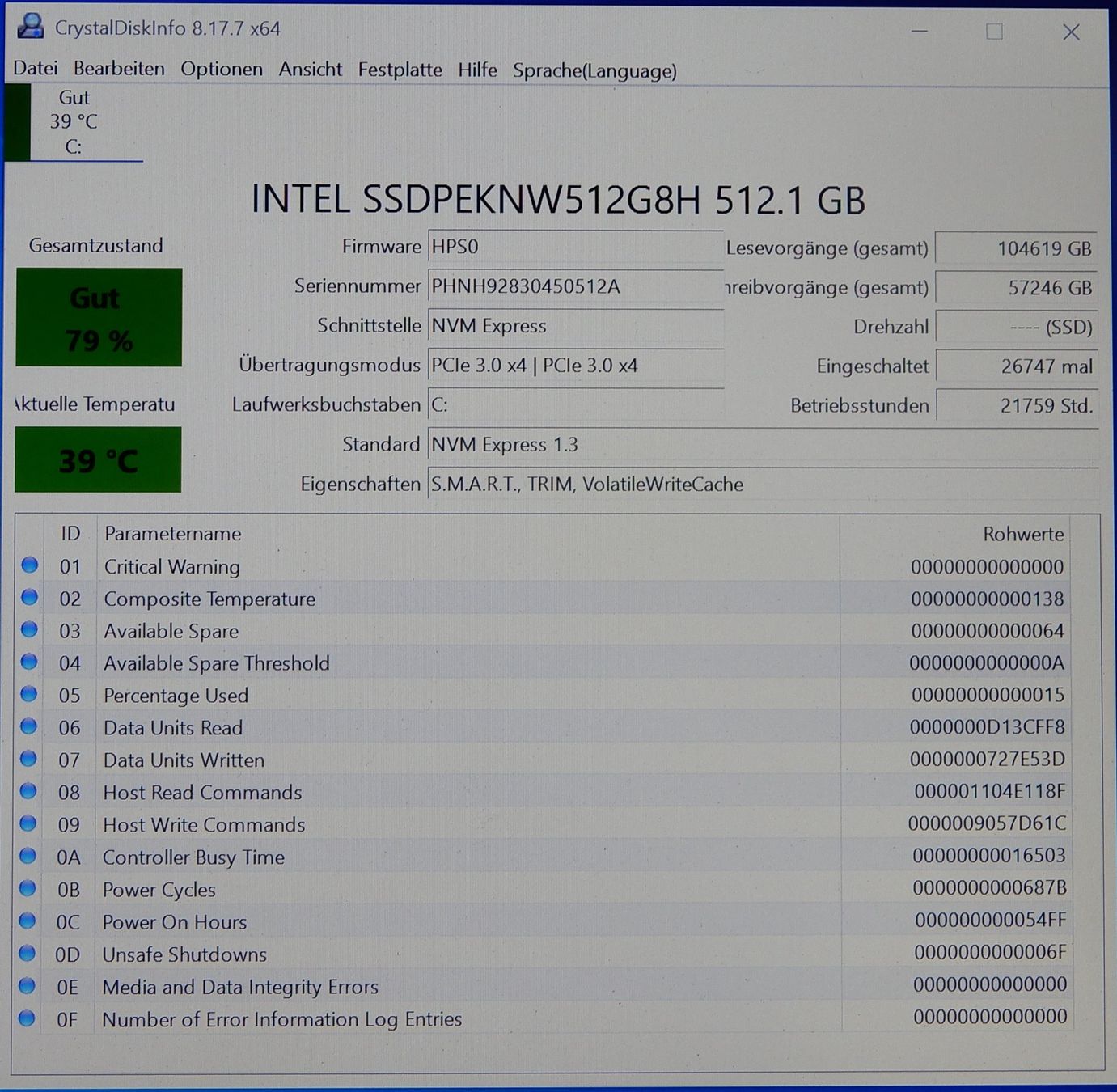Click raw value 0000000000000A
The width and height of the screenshot is (1117, 1092).
[987, 663]
